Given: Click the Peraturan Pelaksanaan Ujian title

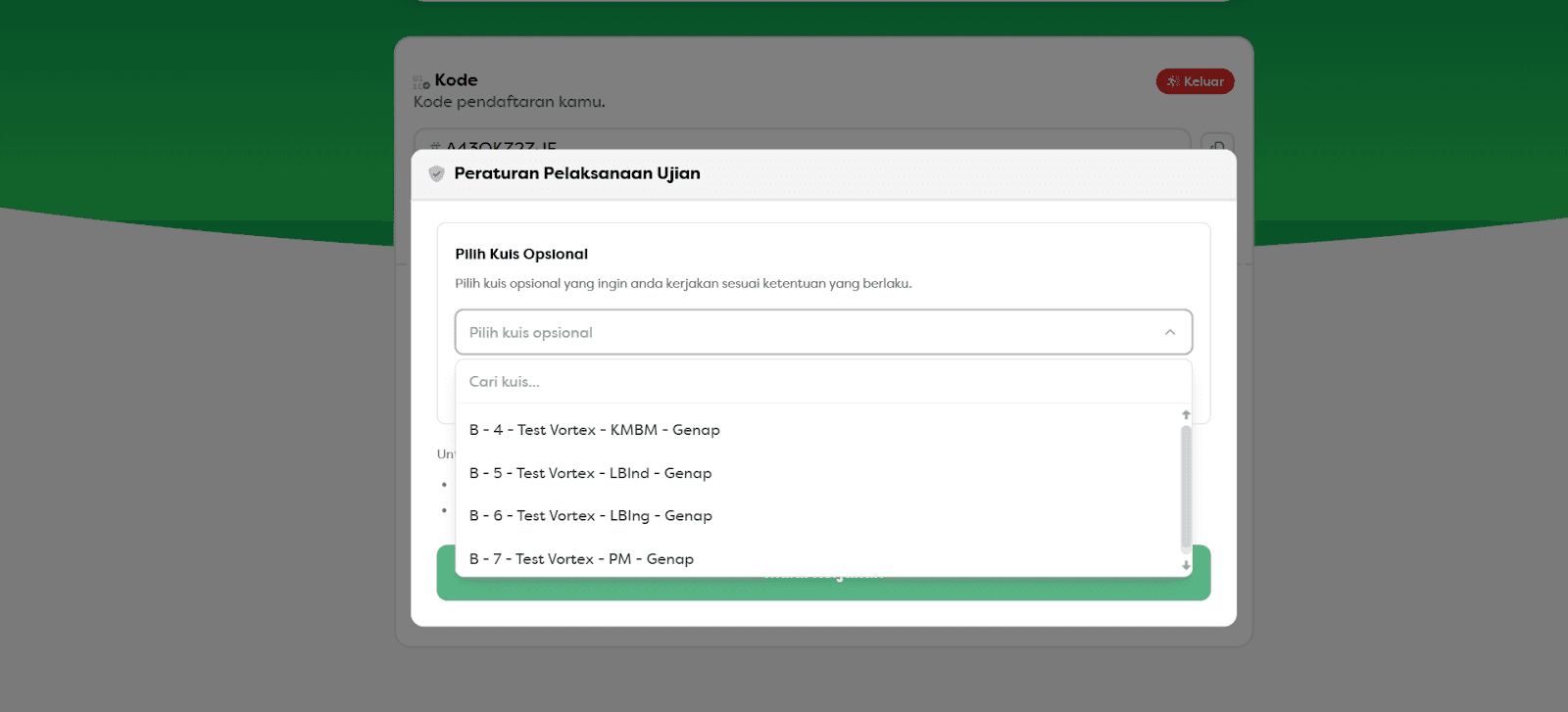Looking at the screenshot, I should pyautogui.click(x=577, y=173).
